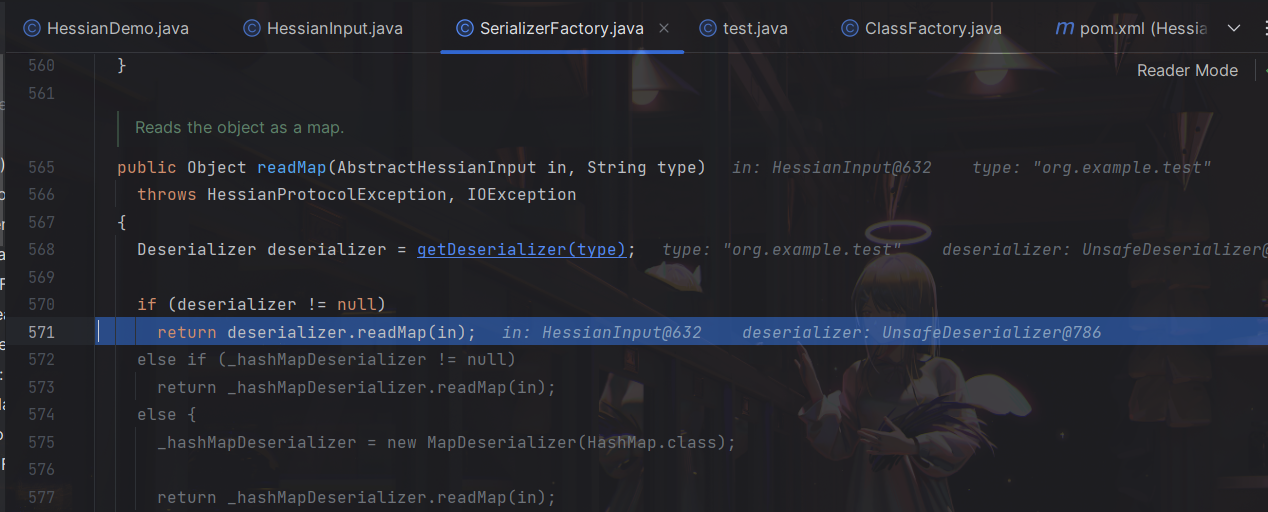Click IOException in the throws clause
The image size is (1268, 512).
pyautogui.click(x=522, y=194)
